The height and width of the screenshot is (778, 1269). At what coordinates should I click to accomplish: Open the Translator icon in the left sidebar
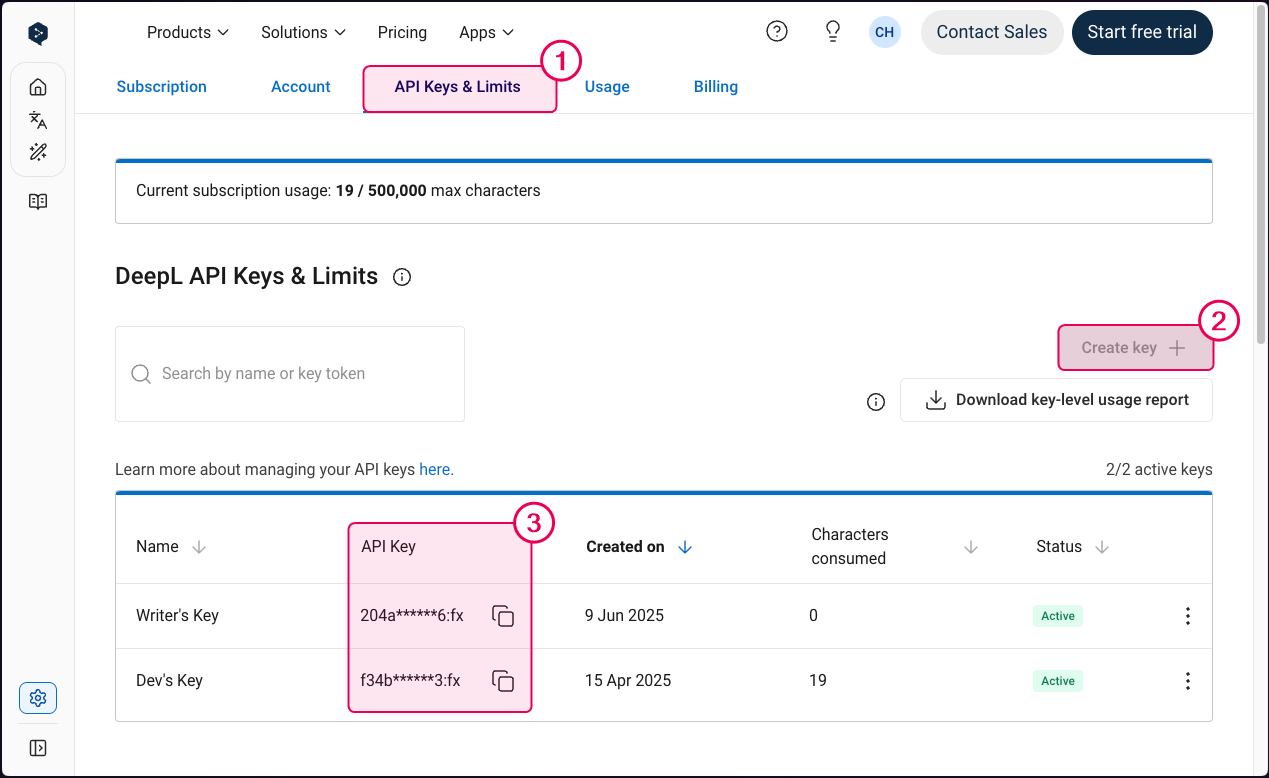[x=37, y=119]
